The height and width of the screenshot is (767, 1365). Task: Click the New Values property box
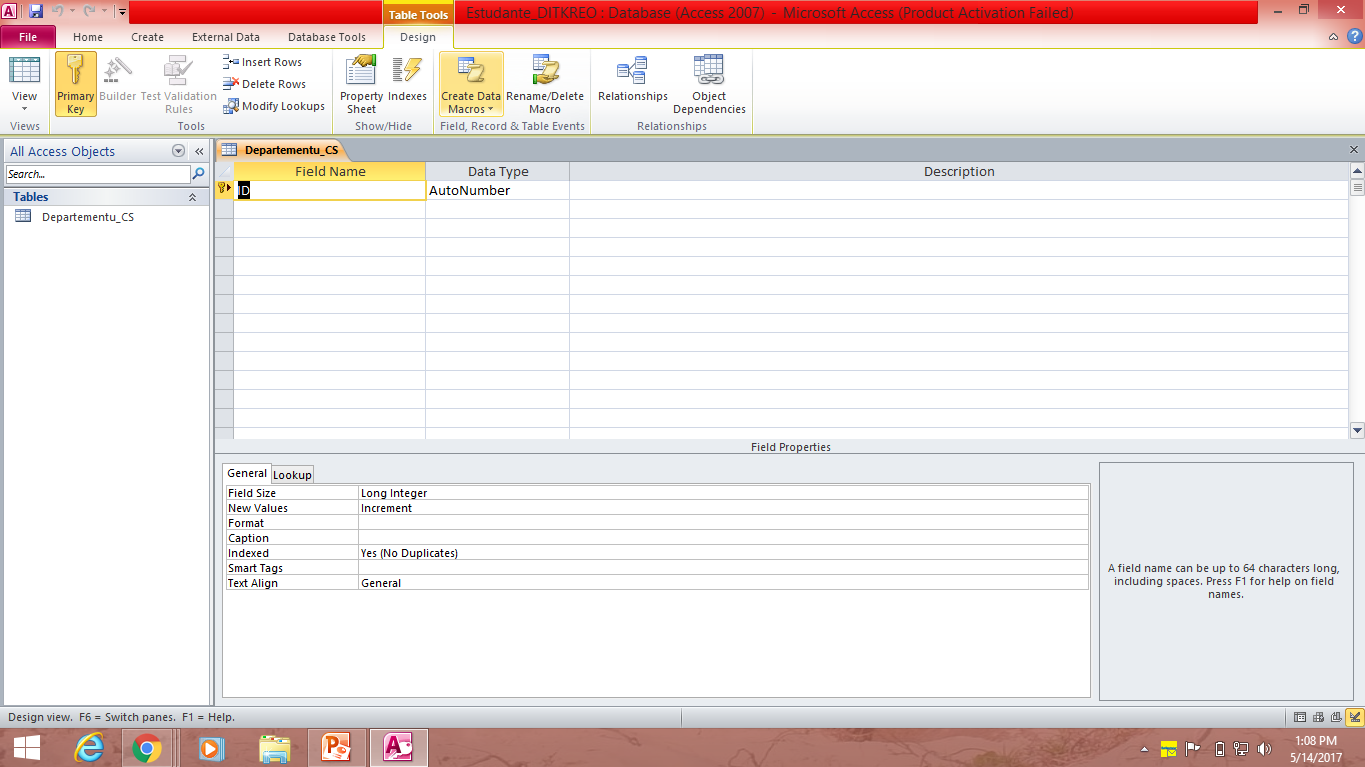(x=723, y=508)
